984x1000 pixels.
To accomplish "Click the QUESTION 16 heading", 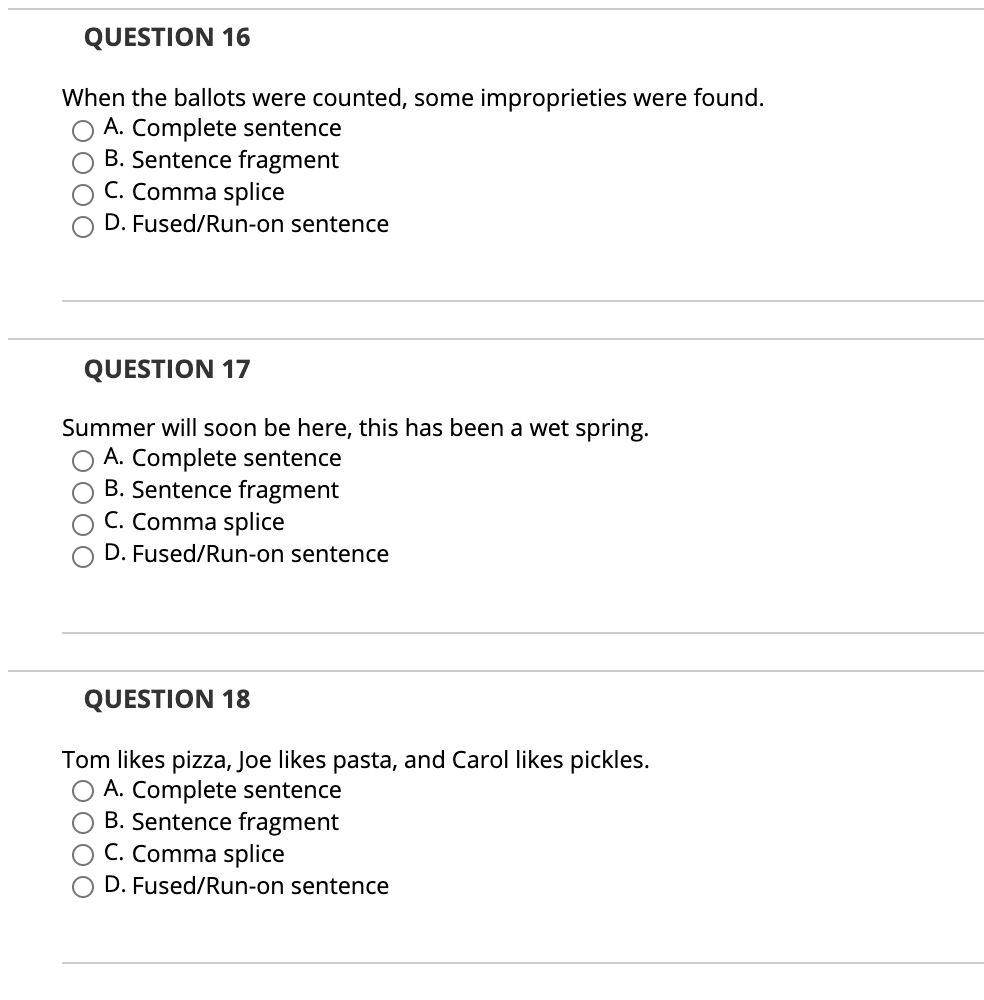I will coord(167,37).
